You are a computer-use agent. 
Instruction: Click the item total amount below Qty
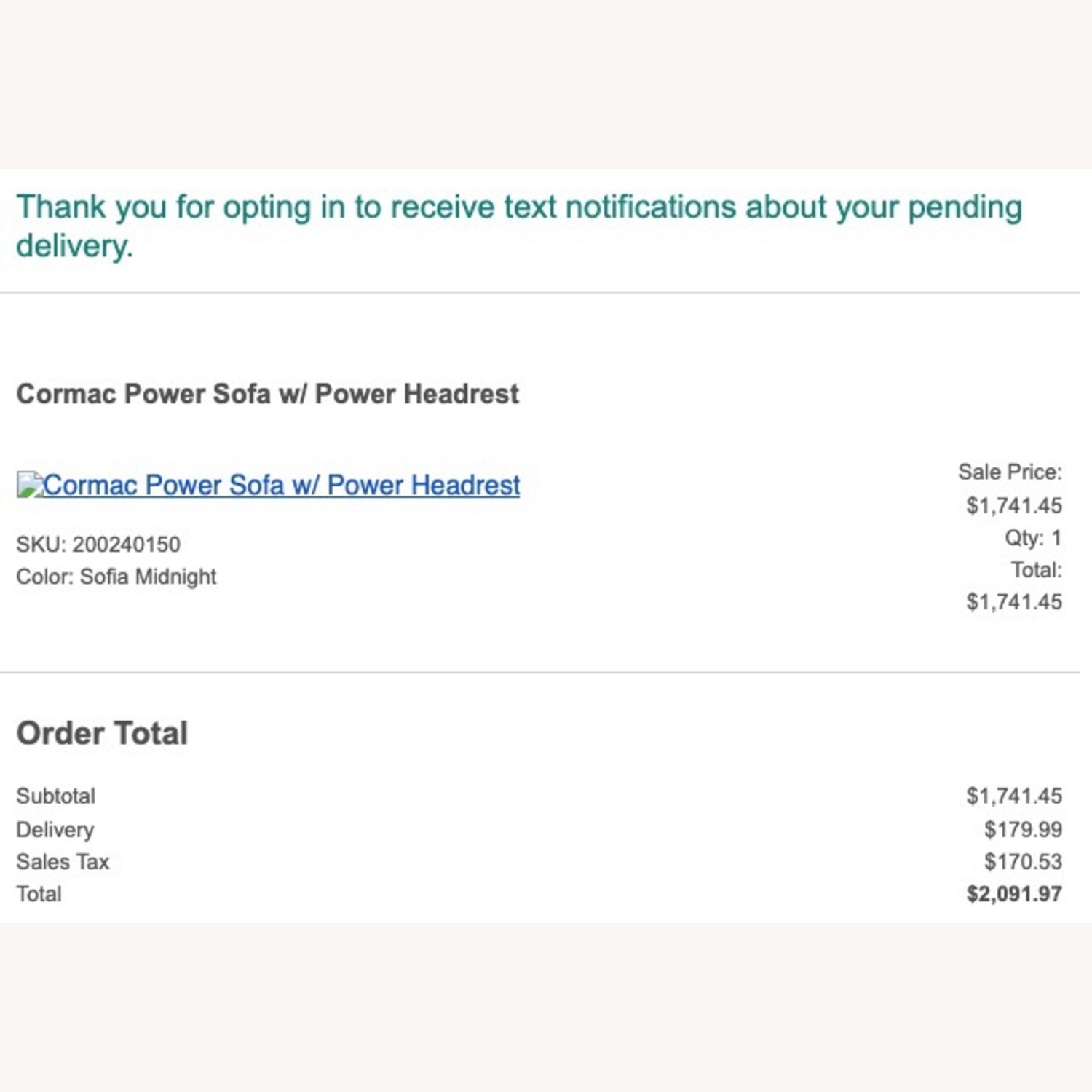point(1013,602)
